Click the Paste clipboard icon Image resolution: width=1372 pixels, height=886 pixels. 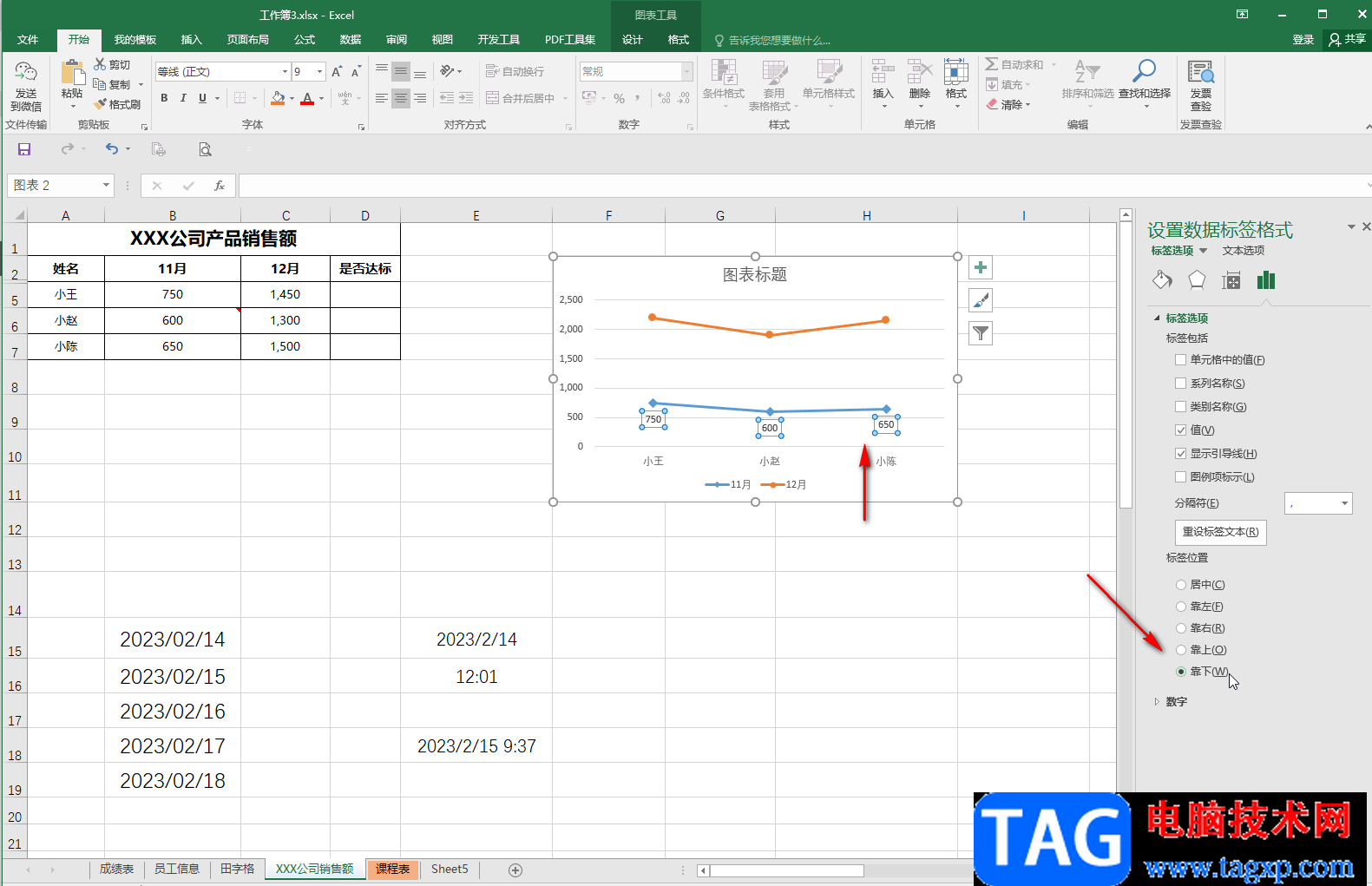(x=72, y=74)
